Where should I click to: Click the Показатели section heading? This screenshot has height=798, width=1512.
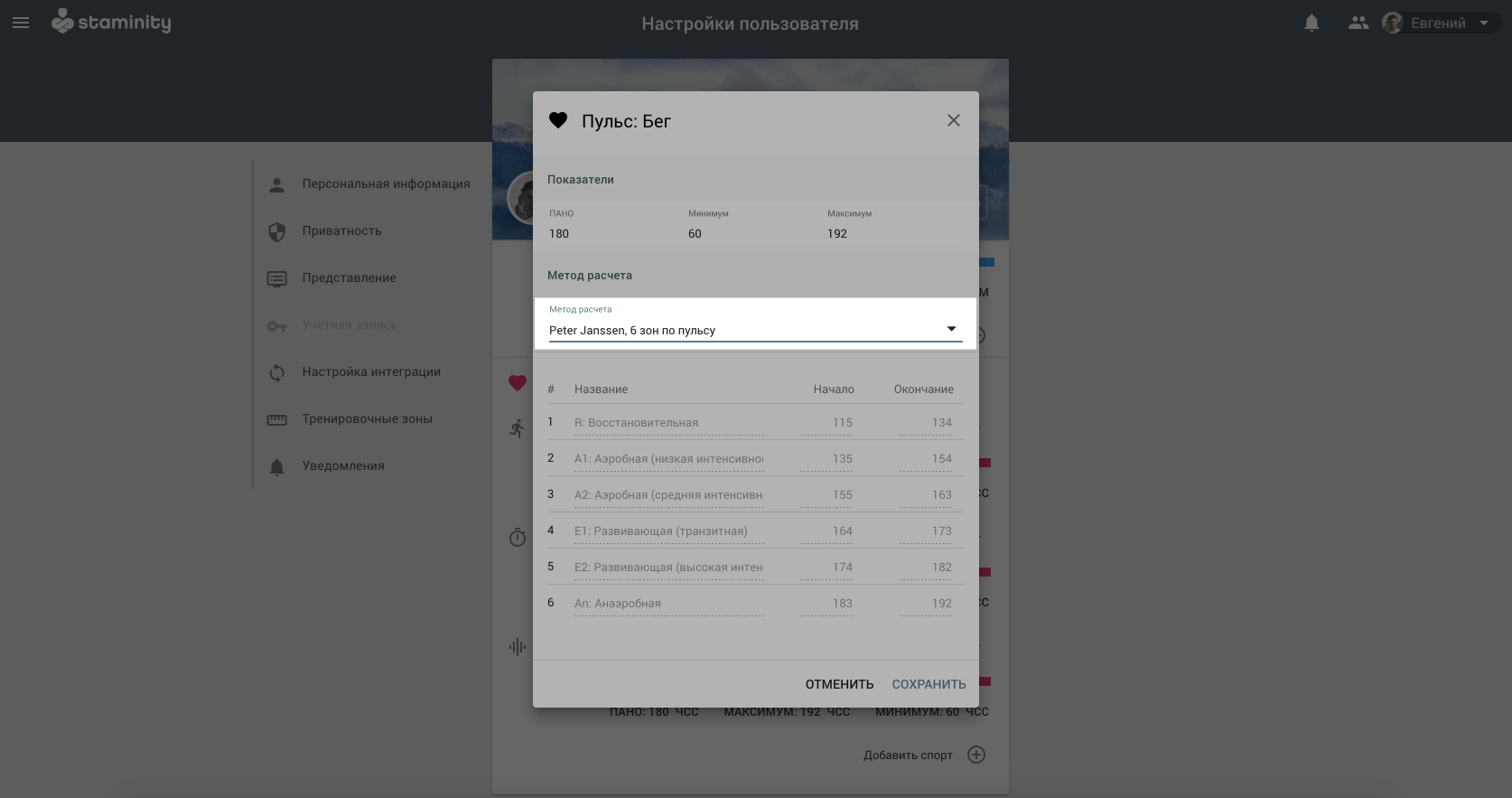coord(581,180)
